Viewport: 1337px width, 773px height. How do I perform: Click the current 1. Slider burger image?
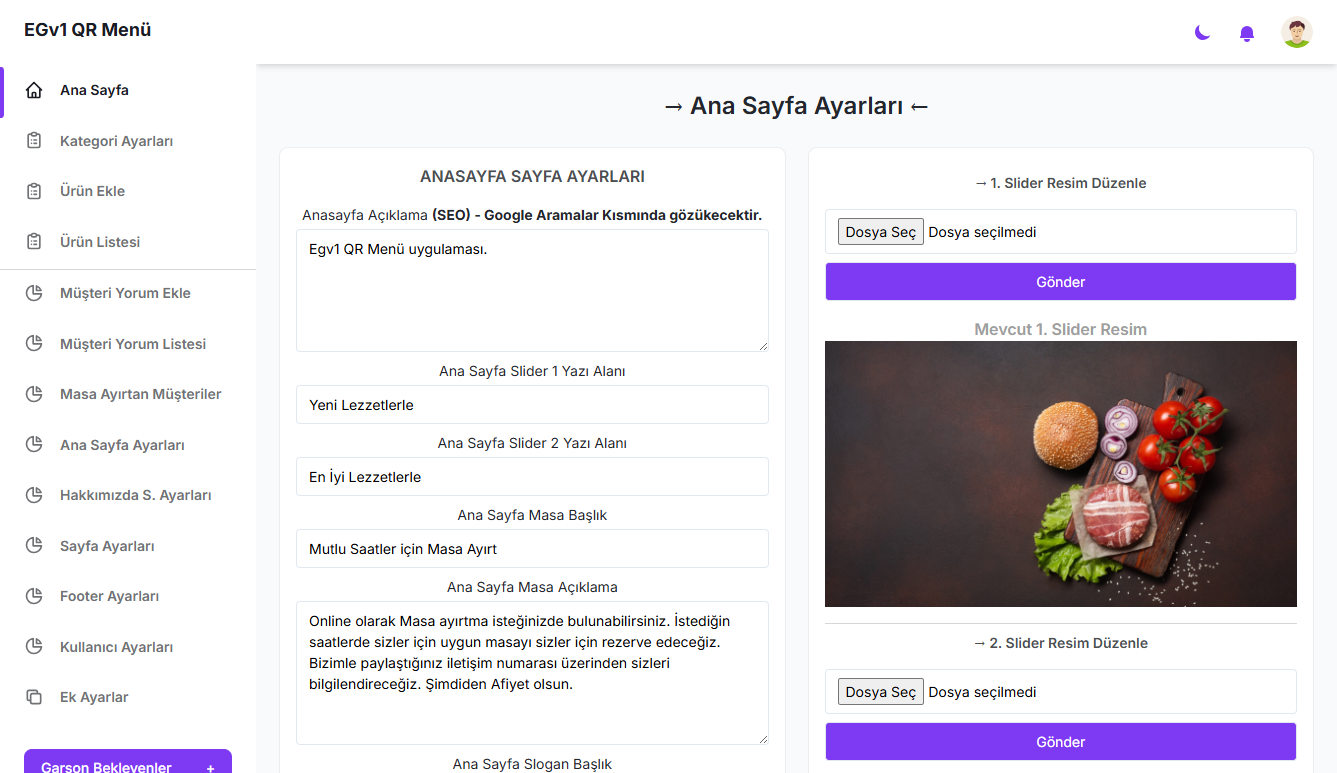pos(1060,474)
